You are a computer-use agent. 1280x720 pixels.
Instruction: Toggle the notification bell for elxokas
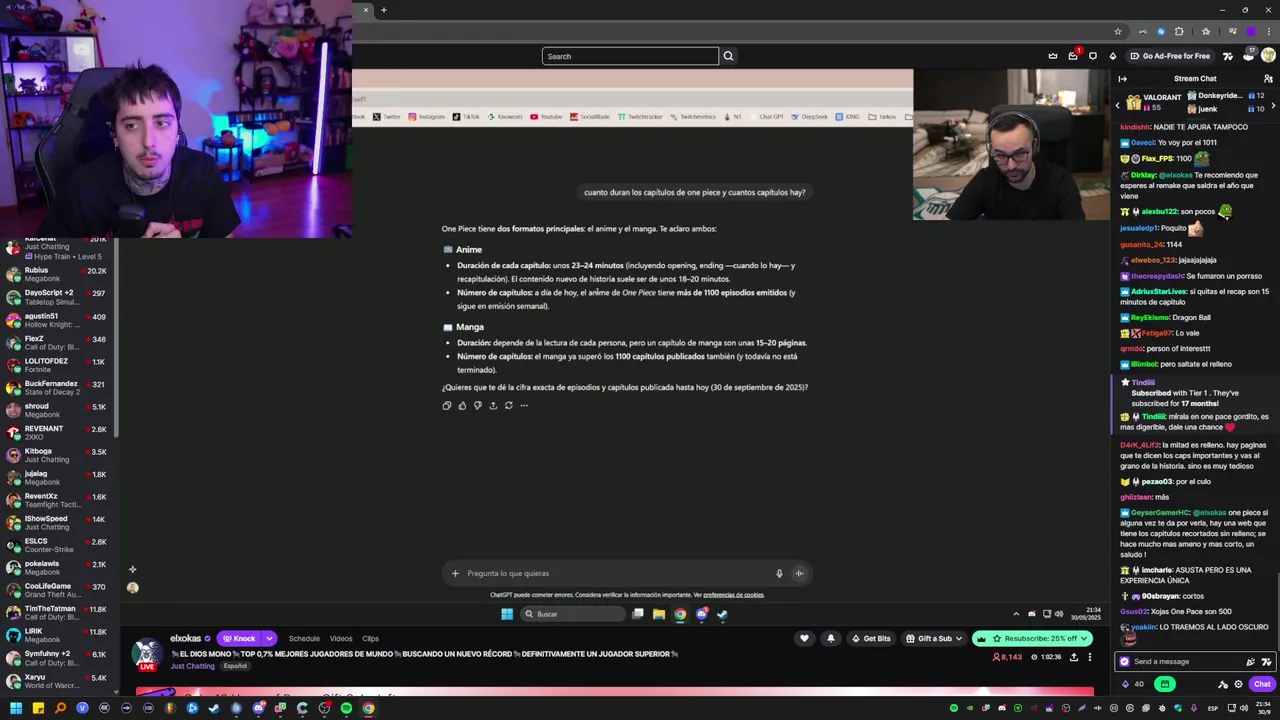831,638
